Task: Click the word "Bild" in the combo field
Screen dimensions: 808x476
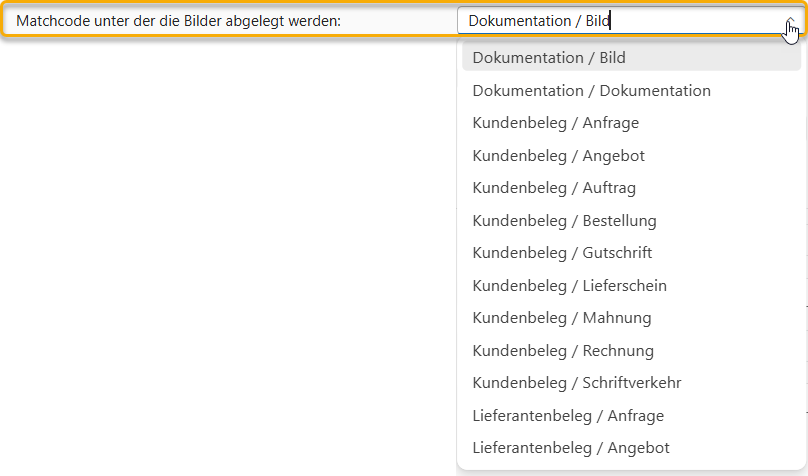Action: 597,21
